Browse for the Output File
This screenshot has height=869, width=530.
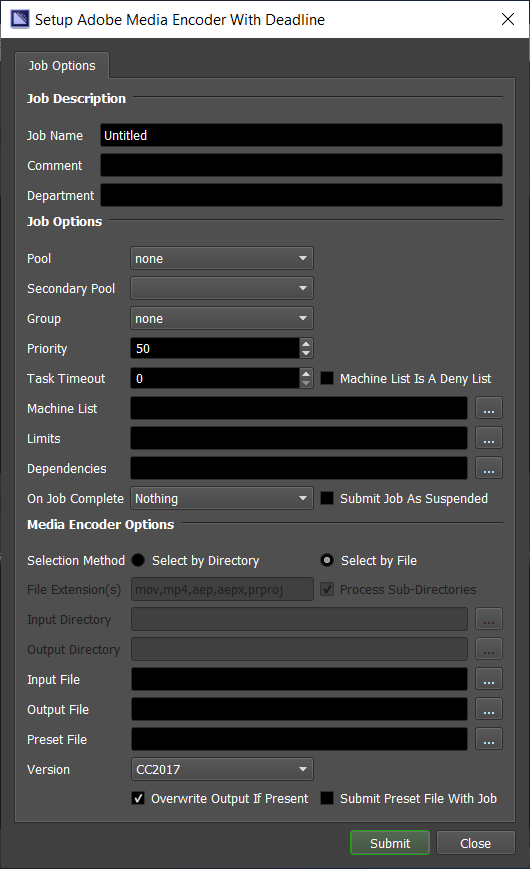pyautogui.click(x=488, y=709)
